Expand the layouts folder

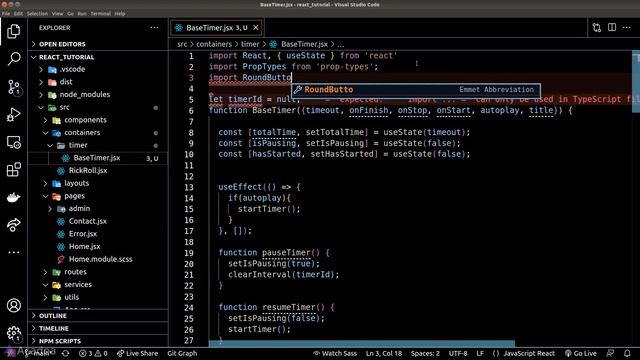point(98,183)
